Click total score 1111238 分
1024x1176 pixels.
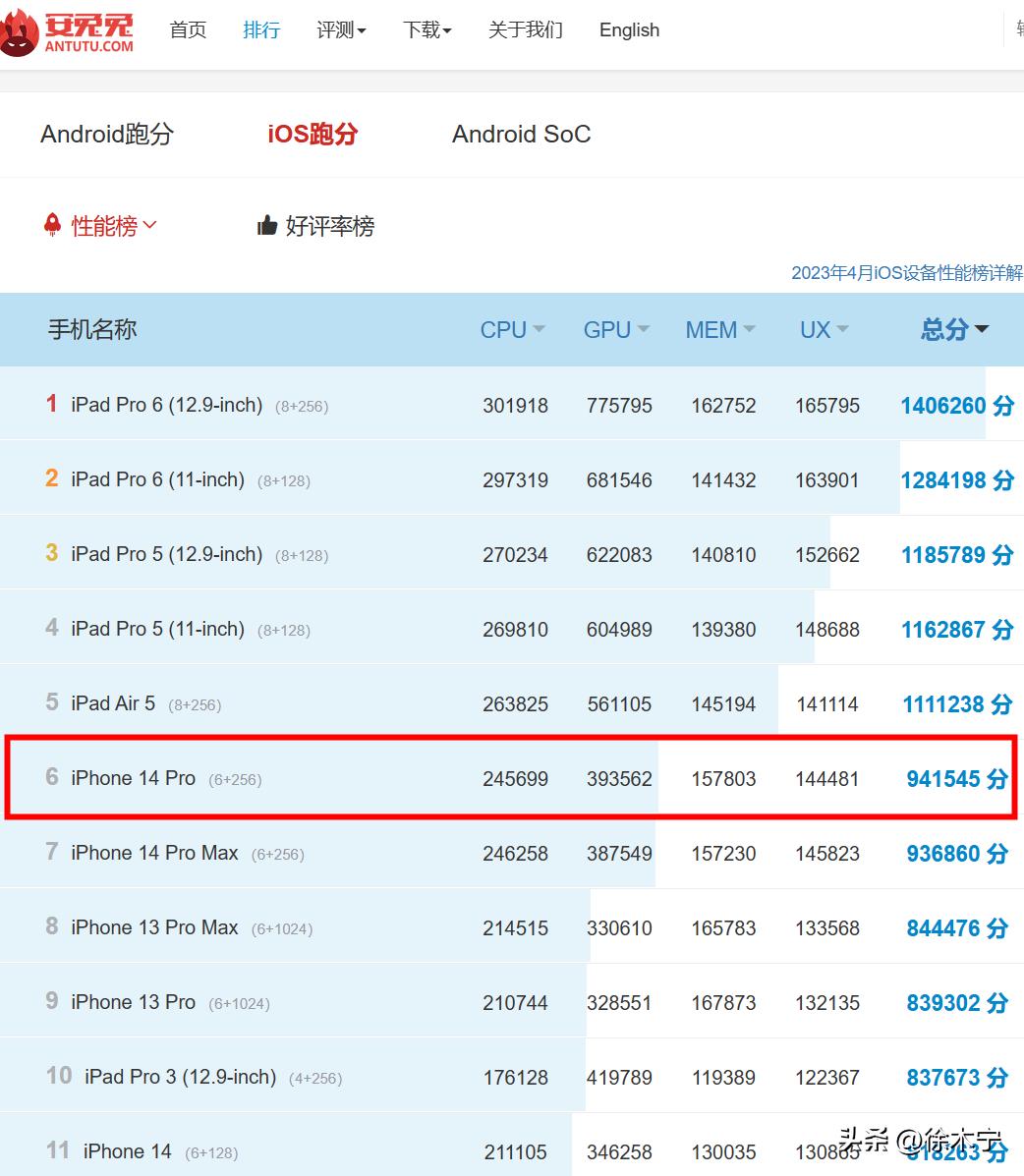tap(957, 704)
